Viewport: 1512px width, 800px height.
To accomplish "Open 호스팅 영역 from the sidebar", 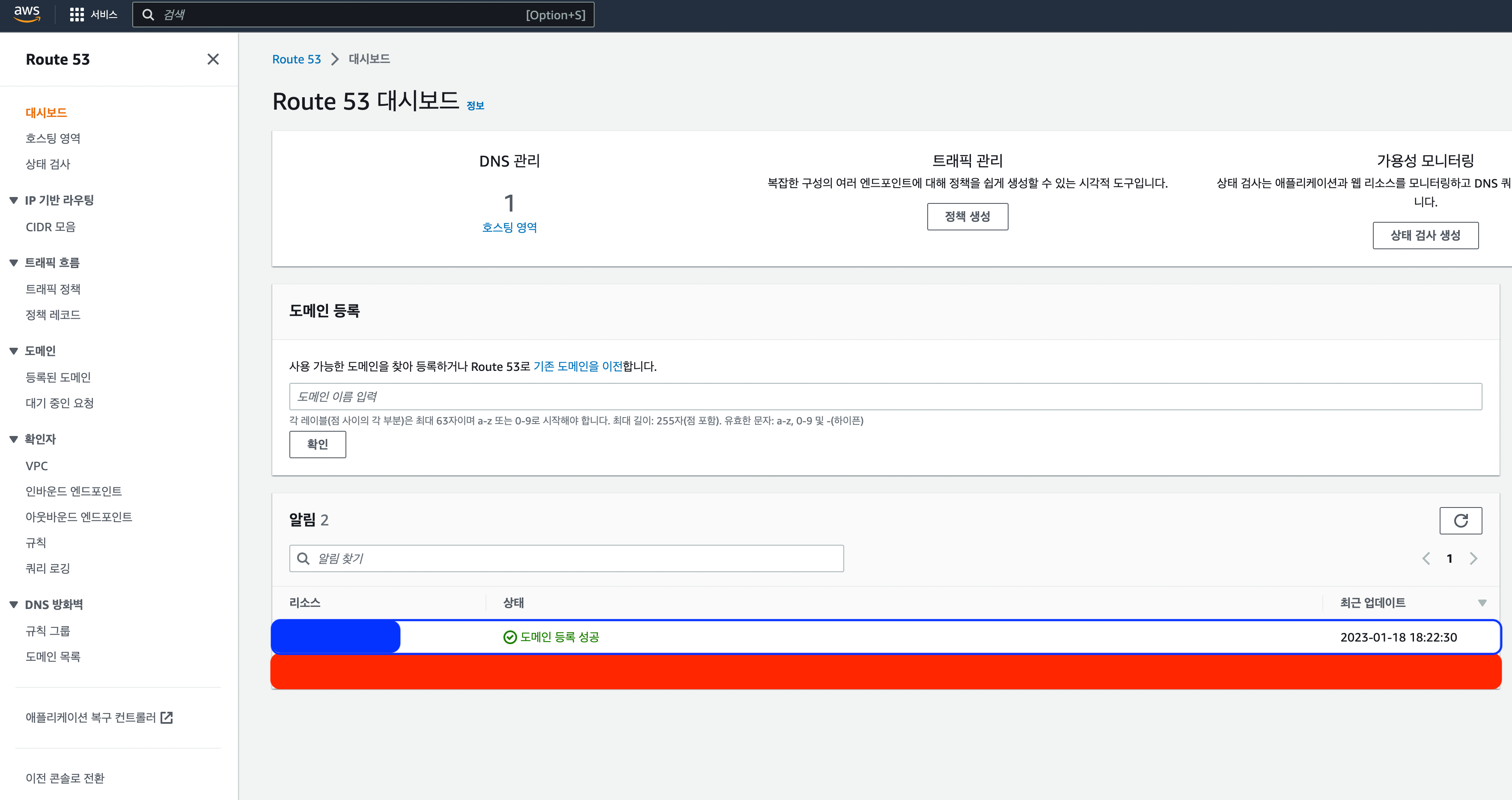I will tap(53, 139).
